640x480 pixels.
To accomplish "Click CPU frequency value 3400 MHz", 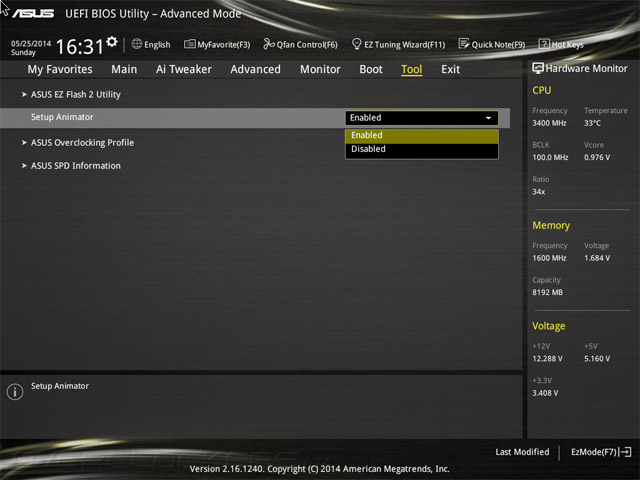I will pyautogui.click(x=549, y=123).
